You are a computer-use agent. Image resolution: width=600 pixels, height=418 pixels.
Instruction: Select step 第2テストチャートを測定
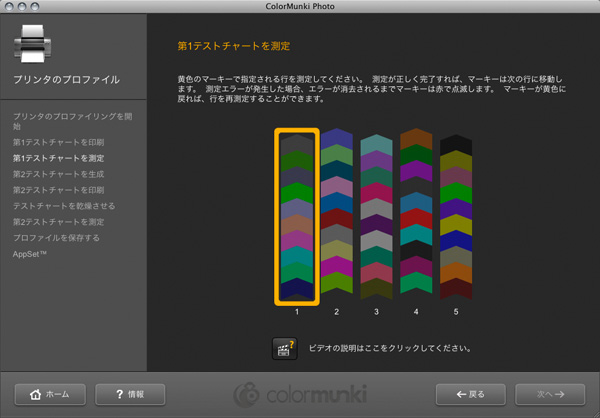click(57, 222)
